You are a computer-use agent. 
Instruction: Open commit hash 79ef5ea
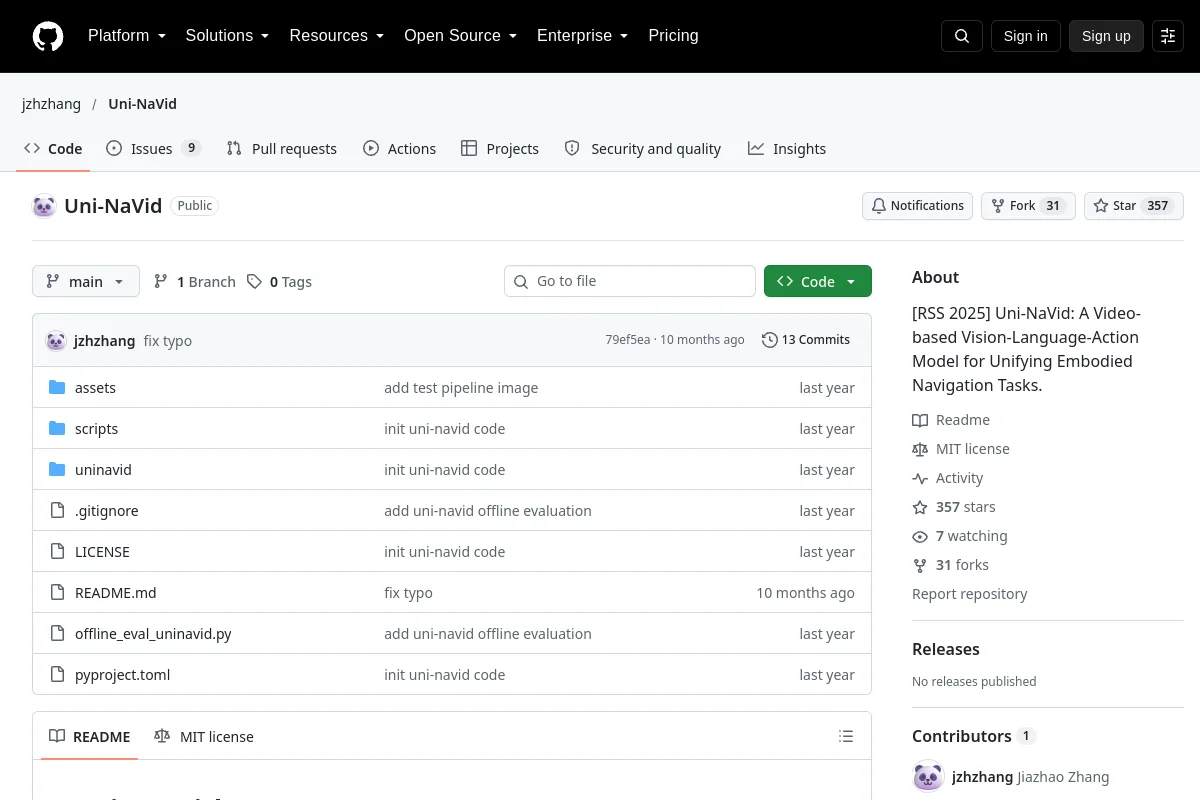pyautogui.click(x=628, y=340)
